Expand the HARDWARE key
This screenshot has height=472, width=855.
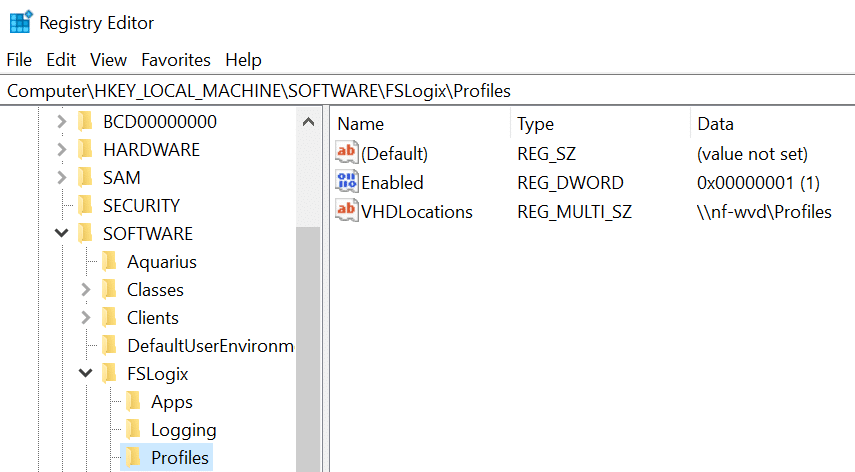[x=62, y=149]
